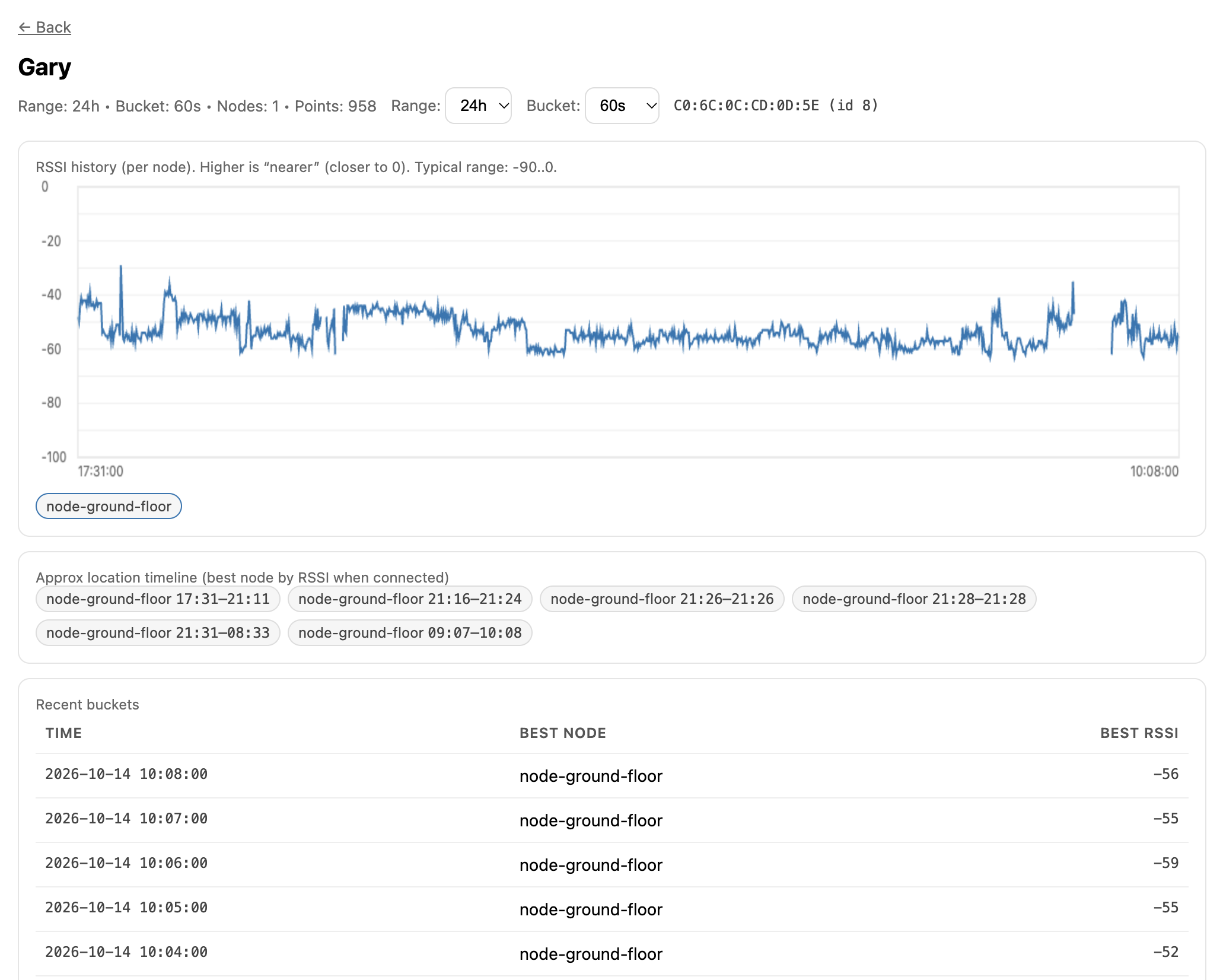
Task: Click the BEST RSSI column header
Action: (1139, 733)
